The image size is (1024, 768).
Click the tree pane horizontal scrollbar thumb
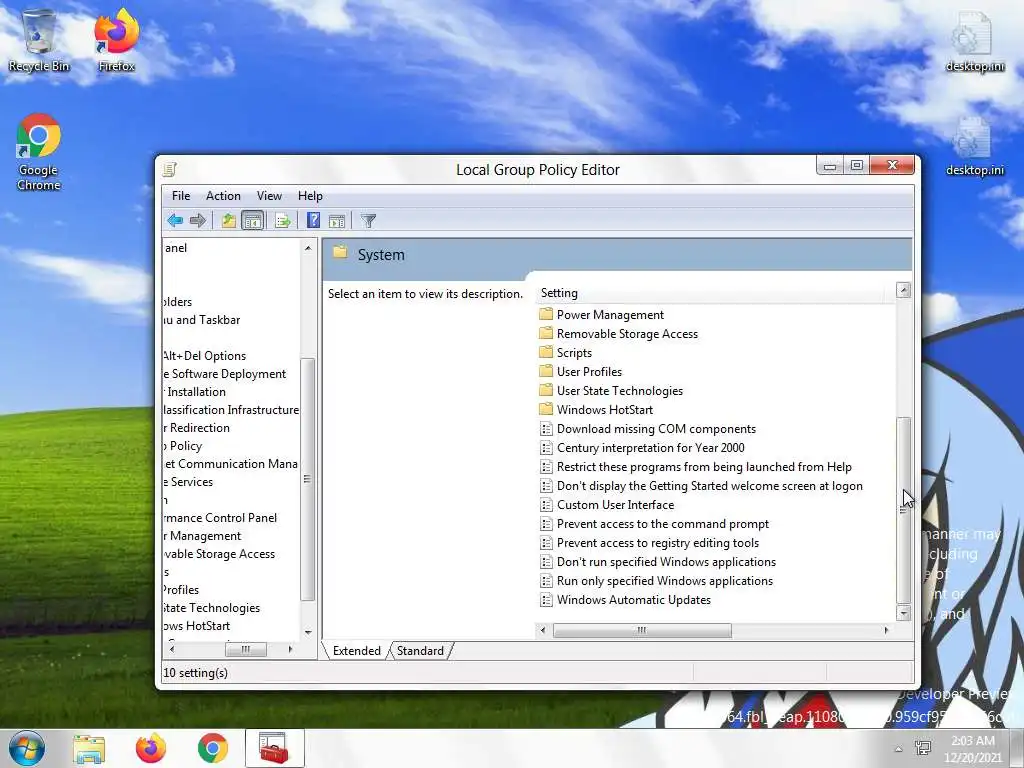pos(246,649)
